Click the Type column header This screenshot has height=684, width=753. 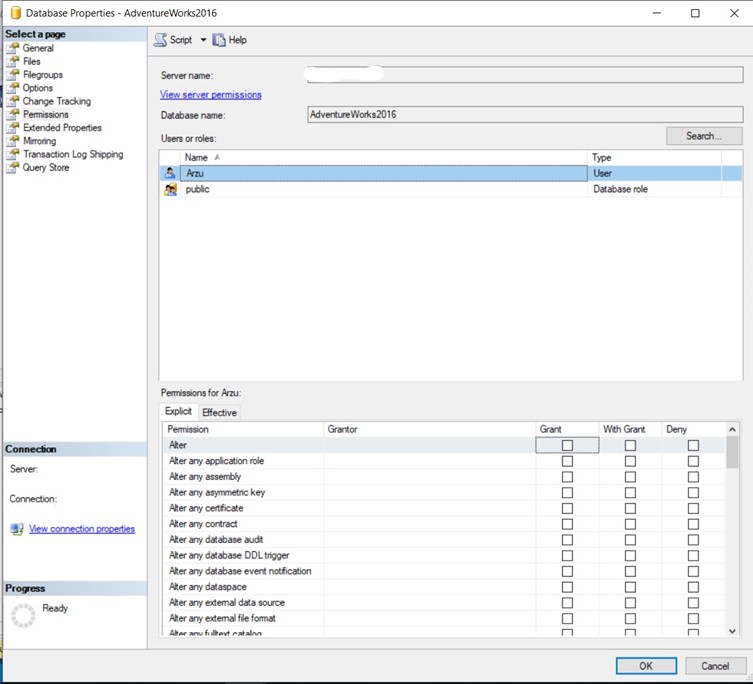pos(654,158)
